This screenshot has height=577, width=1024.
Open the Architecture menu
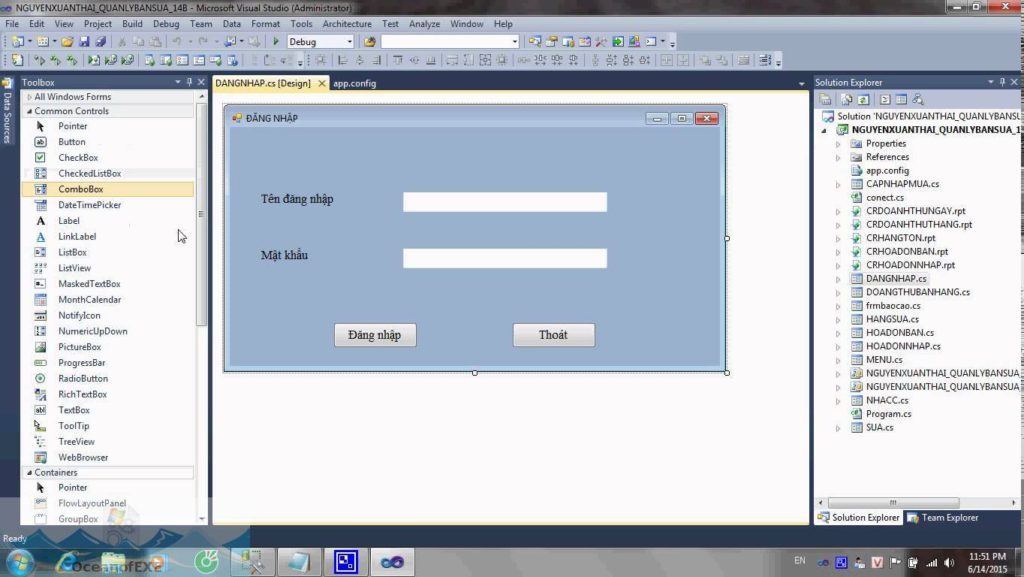pos(347,23)
